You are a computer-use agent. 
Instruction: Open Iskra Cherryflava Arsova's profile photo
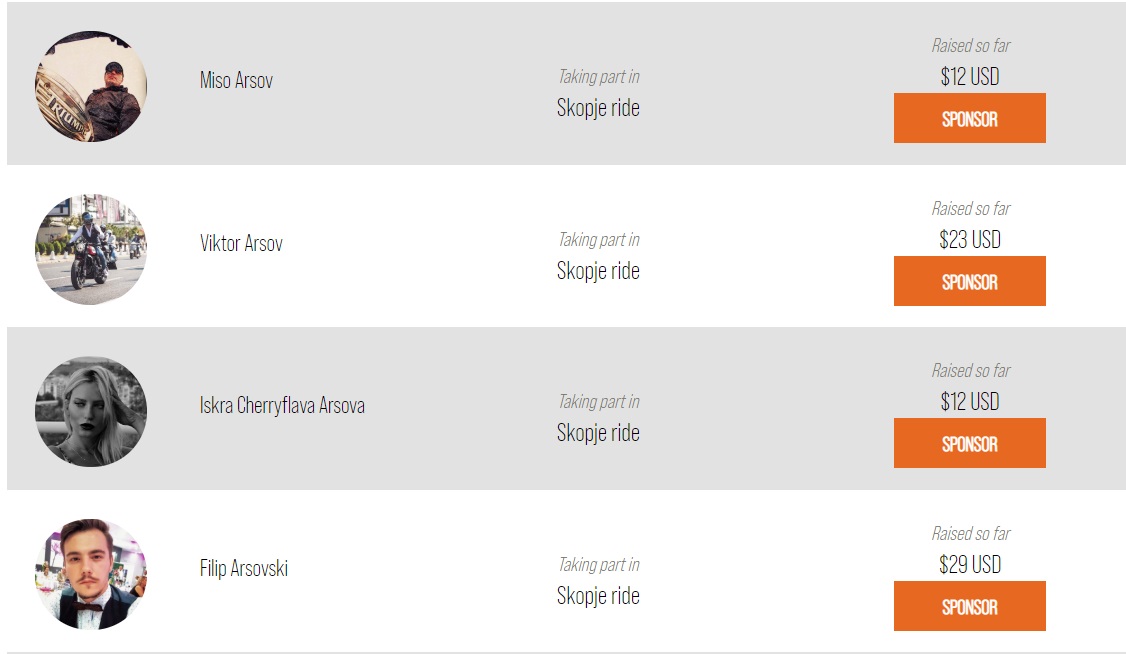pyautogui.click(x=91, y=411)
